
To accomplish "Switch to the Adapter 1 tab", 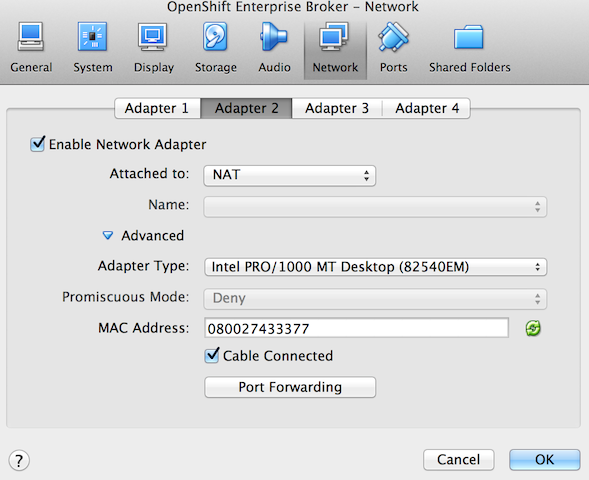I will [x=157, y=109].
